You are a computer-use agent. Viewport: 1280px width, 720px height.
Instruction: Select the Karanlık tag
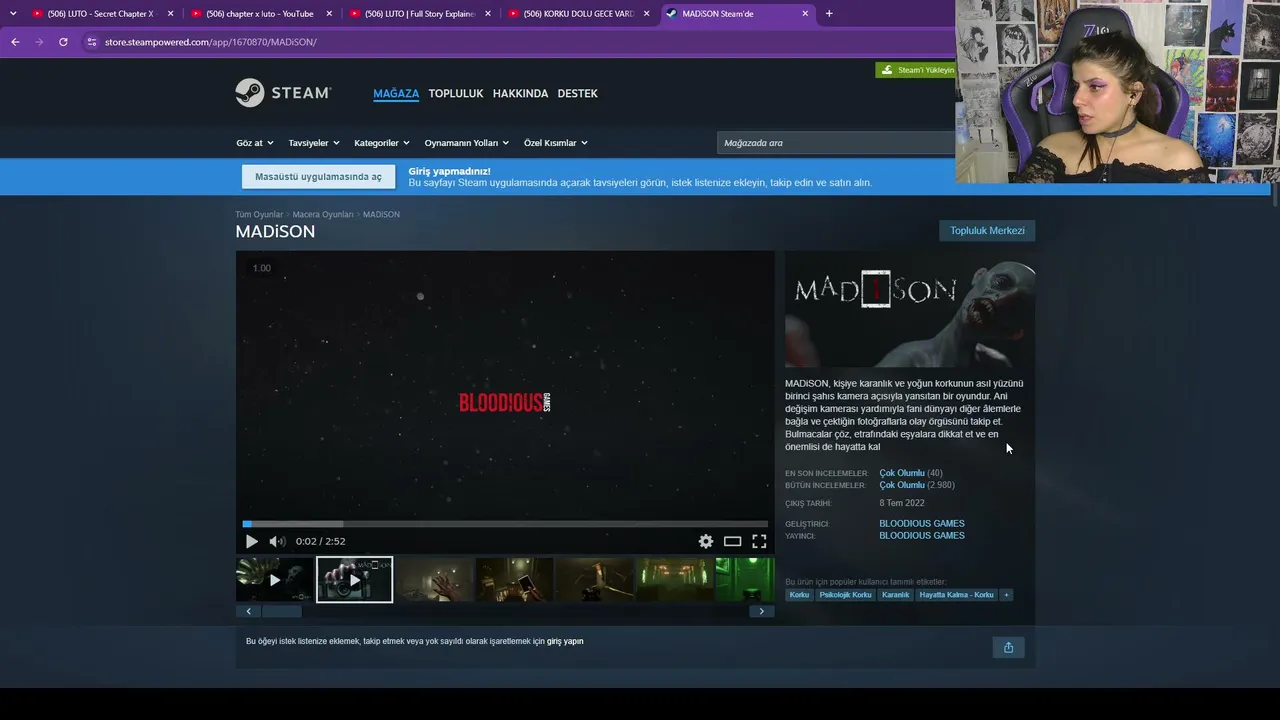pyautogui.click(x=896, y=595)
